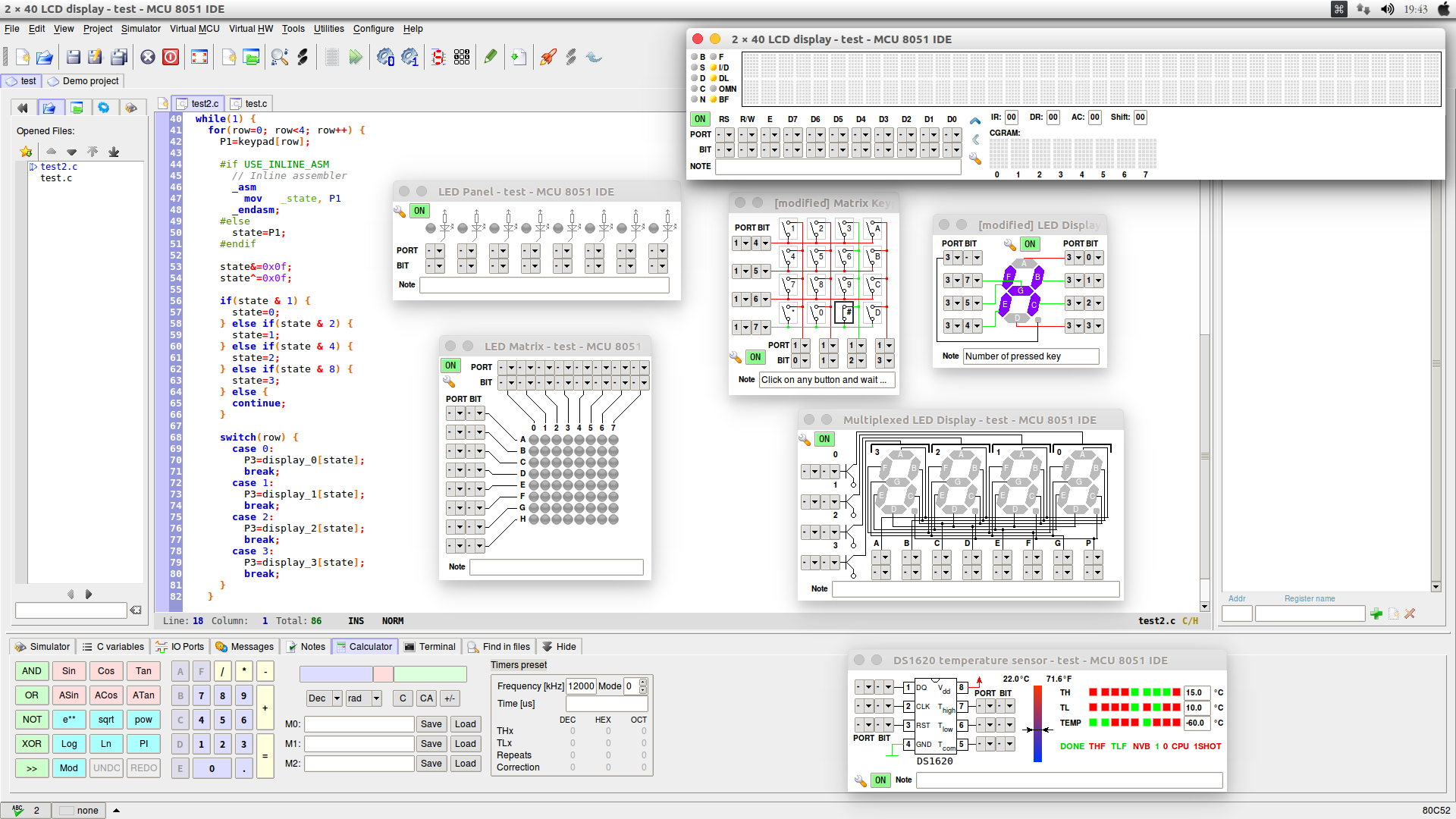
Task: Click the Note field in LED Matrix window
Action: (x=557, y=567)
